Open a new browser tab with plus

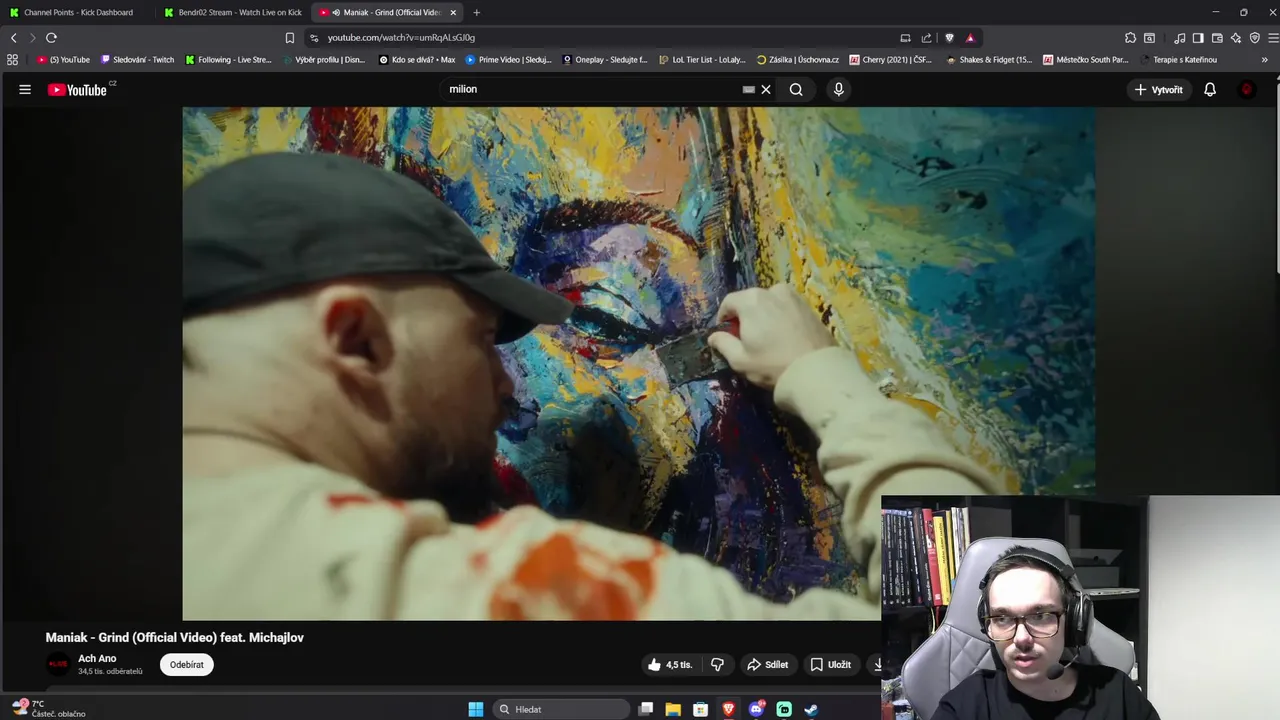pyautogui.click(x=476, y=12)
